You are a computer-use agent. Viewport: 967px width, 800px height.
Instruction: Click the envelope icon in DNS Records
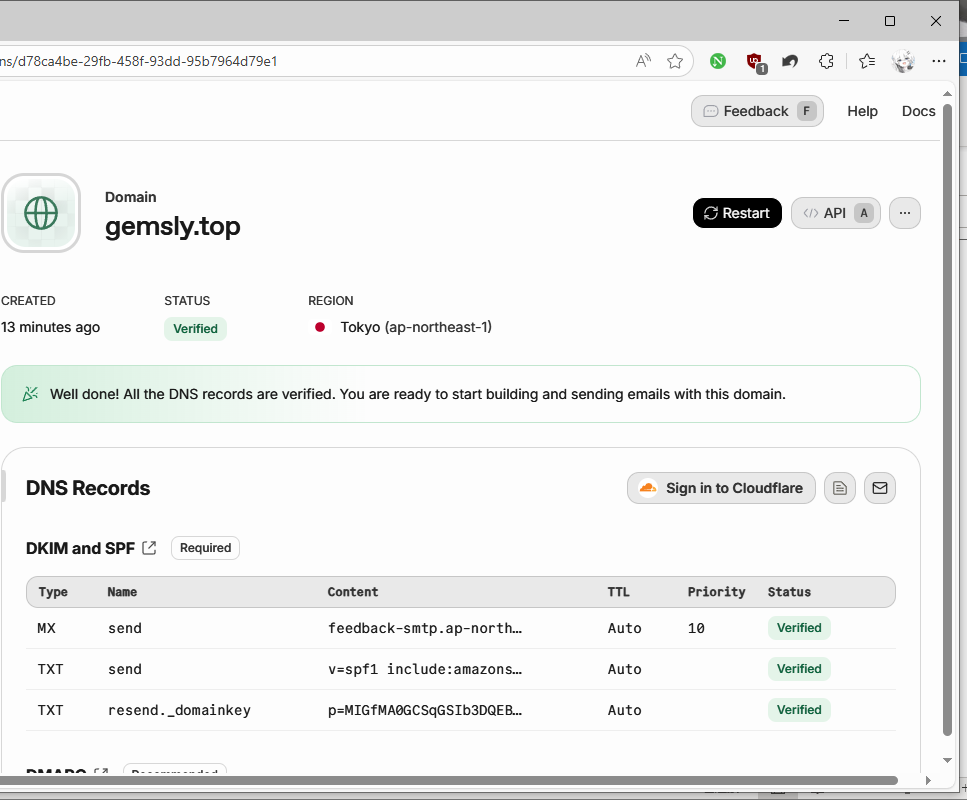tap(880, 488)
